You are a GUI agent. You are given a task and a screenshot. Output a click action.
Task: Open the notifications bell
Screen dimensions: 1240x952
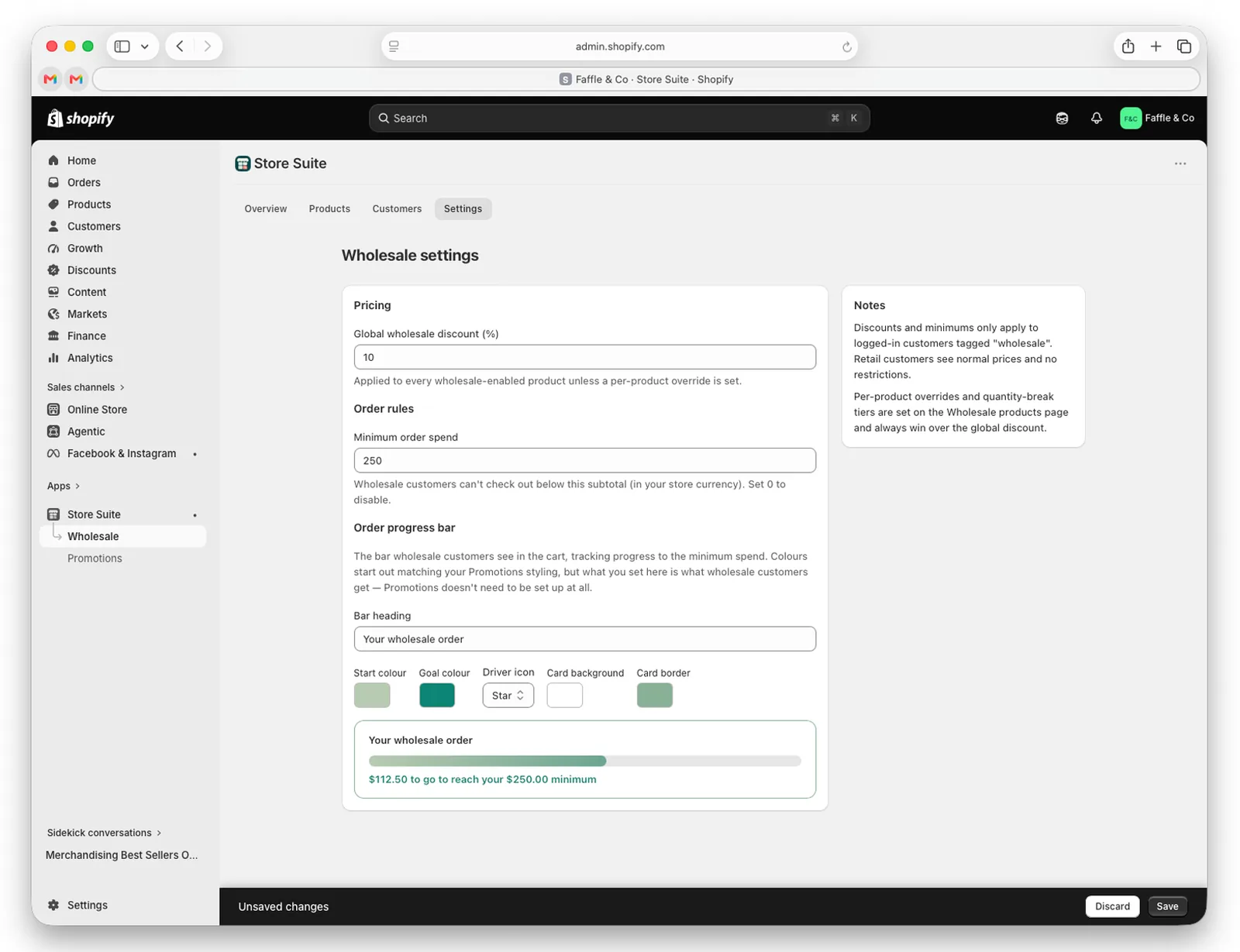pos(1096,118)
